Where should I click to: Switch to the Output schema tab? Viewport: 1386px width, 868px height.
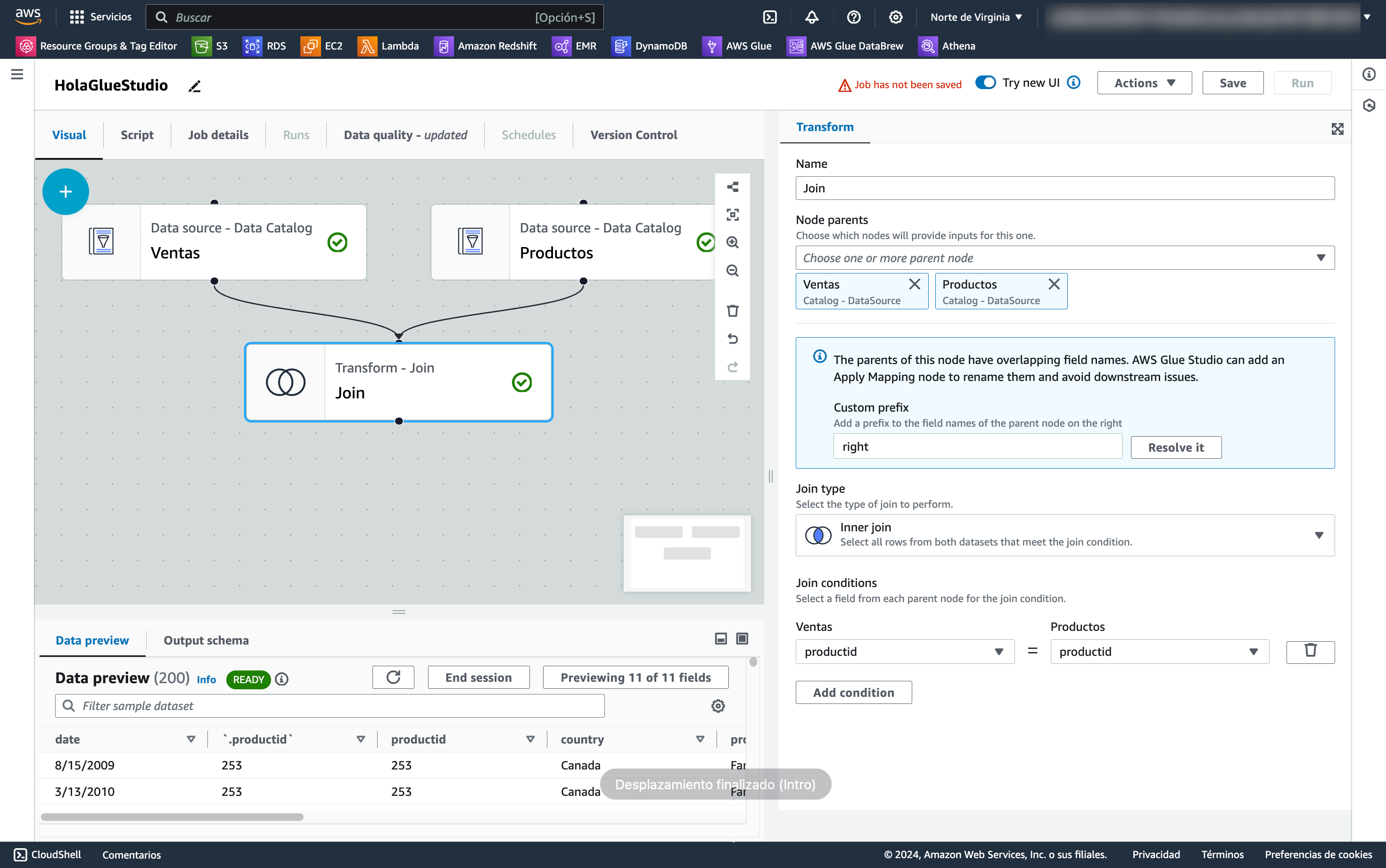(x=206, y=640)
